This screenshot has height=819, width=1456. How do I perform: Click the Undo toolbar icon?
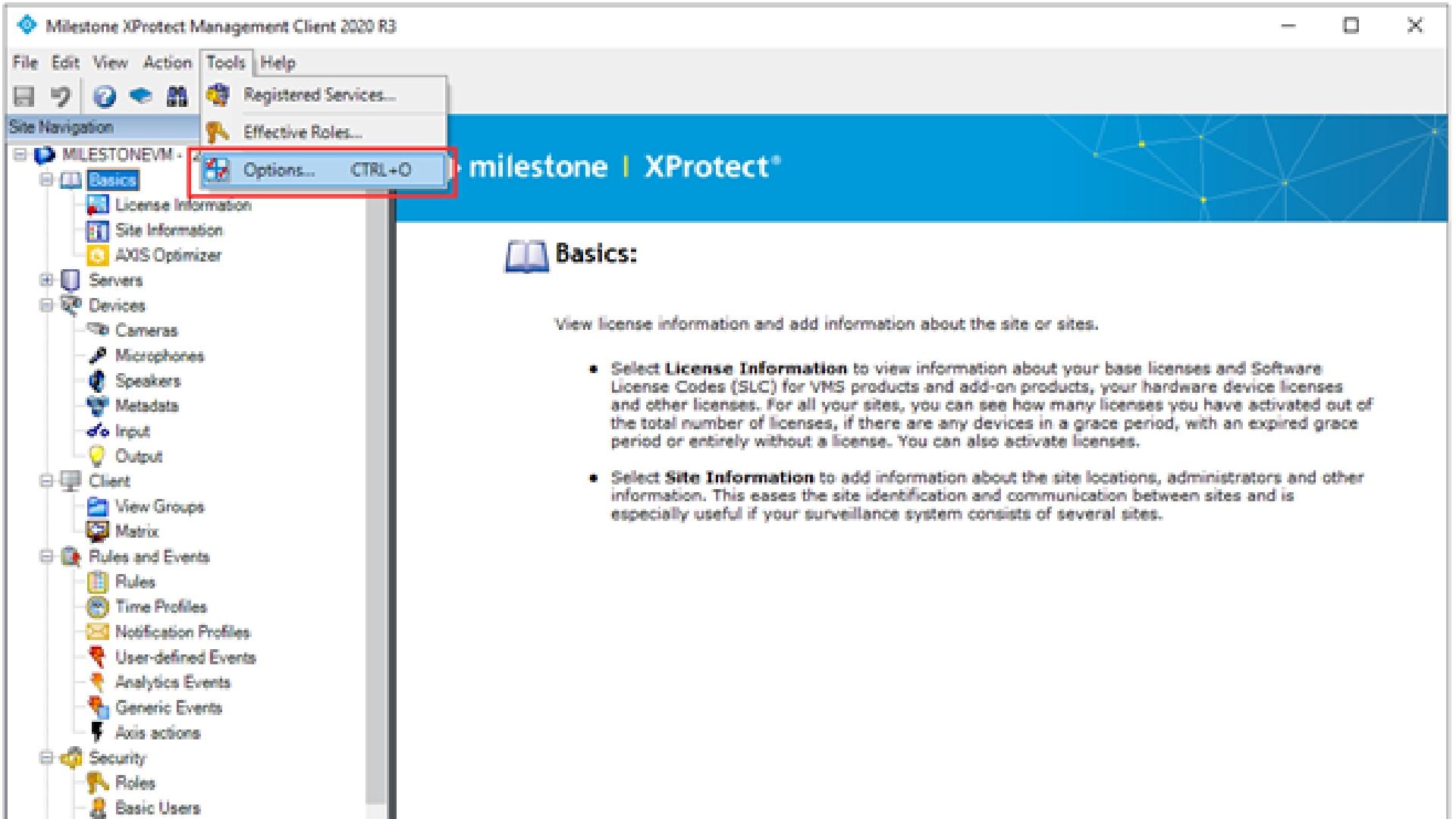pyautogui.click(x=61, y=96)
